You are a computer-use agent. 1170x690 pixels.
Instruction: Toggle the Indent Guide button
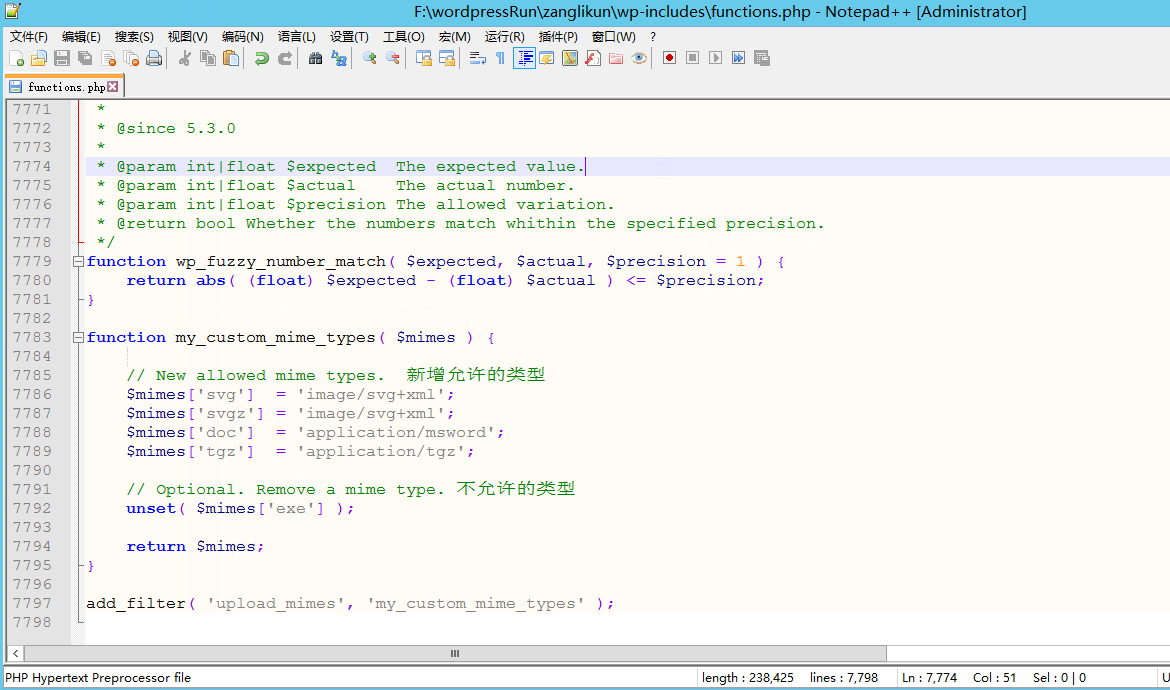point(524,58)
